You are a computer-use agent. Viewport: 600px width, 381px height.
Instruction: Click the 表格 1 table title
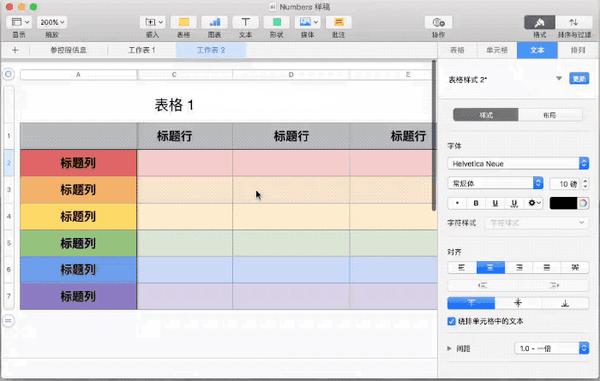[x=174, y=105]
